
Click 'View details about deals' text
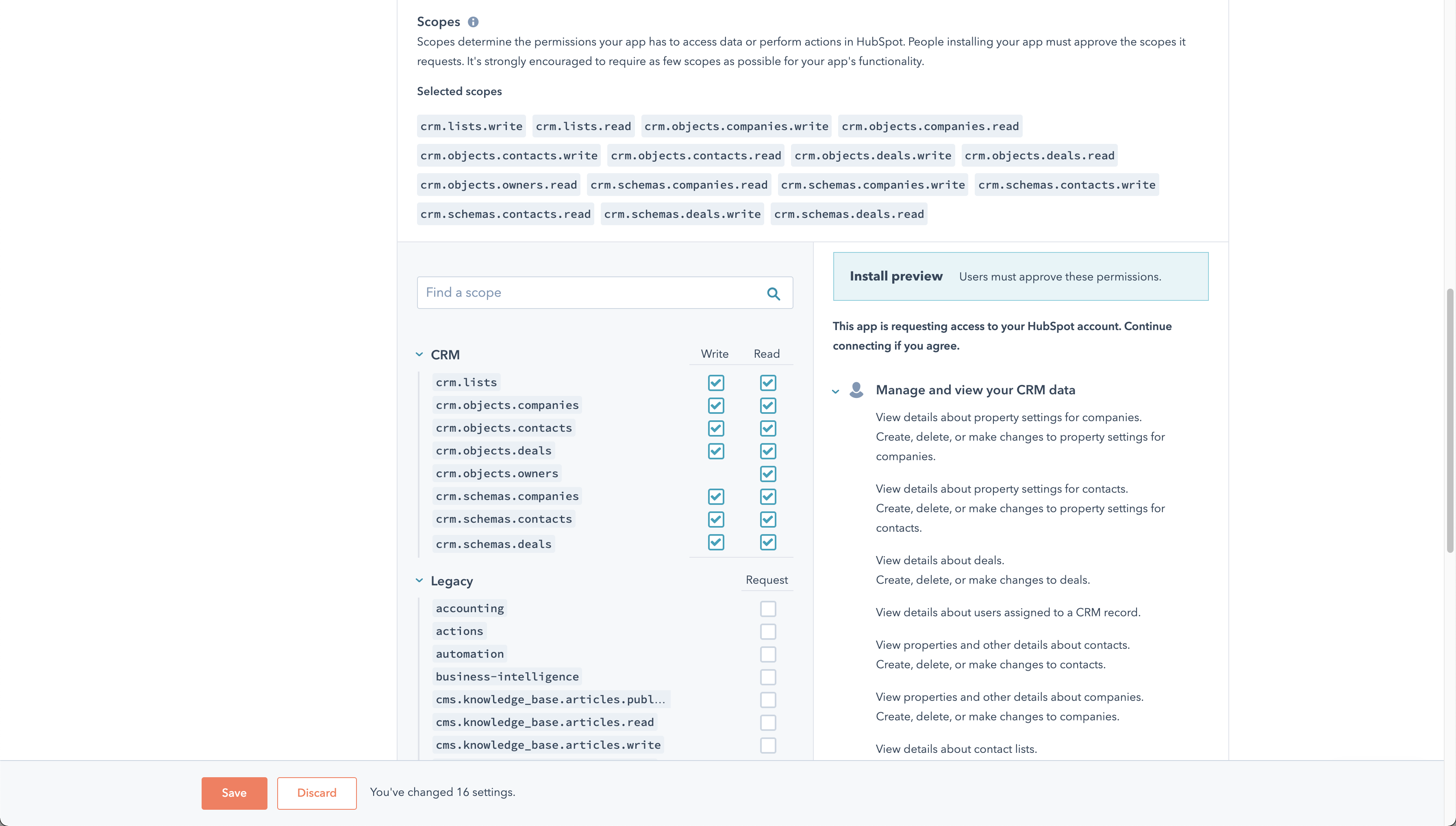[x=940, y=561]
